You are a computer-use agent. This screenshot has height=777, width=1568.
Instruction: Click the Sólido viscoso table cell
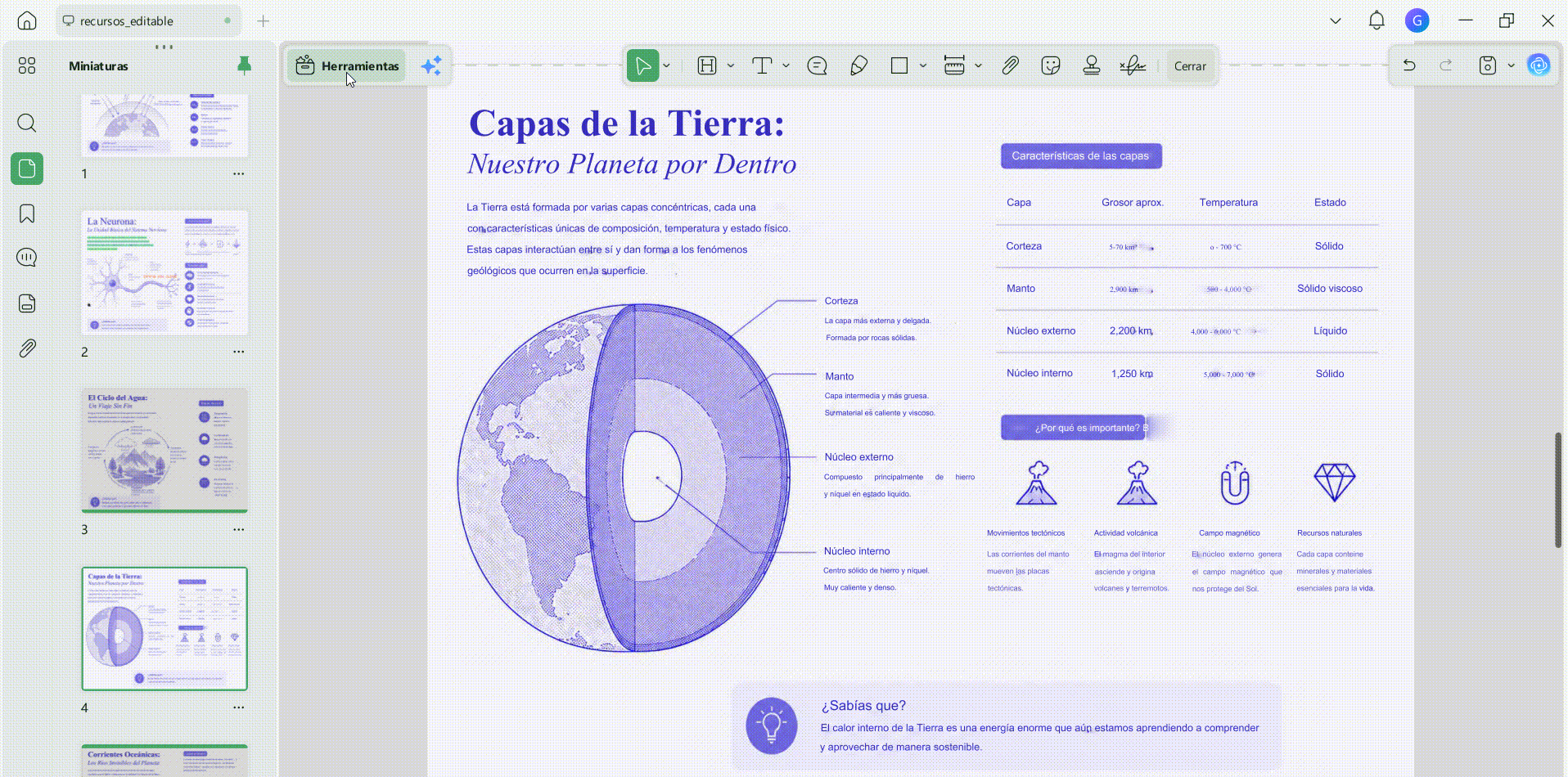1330,288
